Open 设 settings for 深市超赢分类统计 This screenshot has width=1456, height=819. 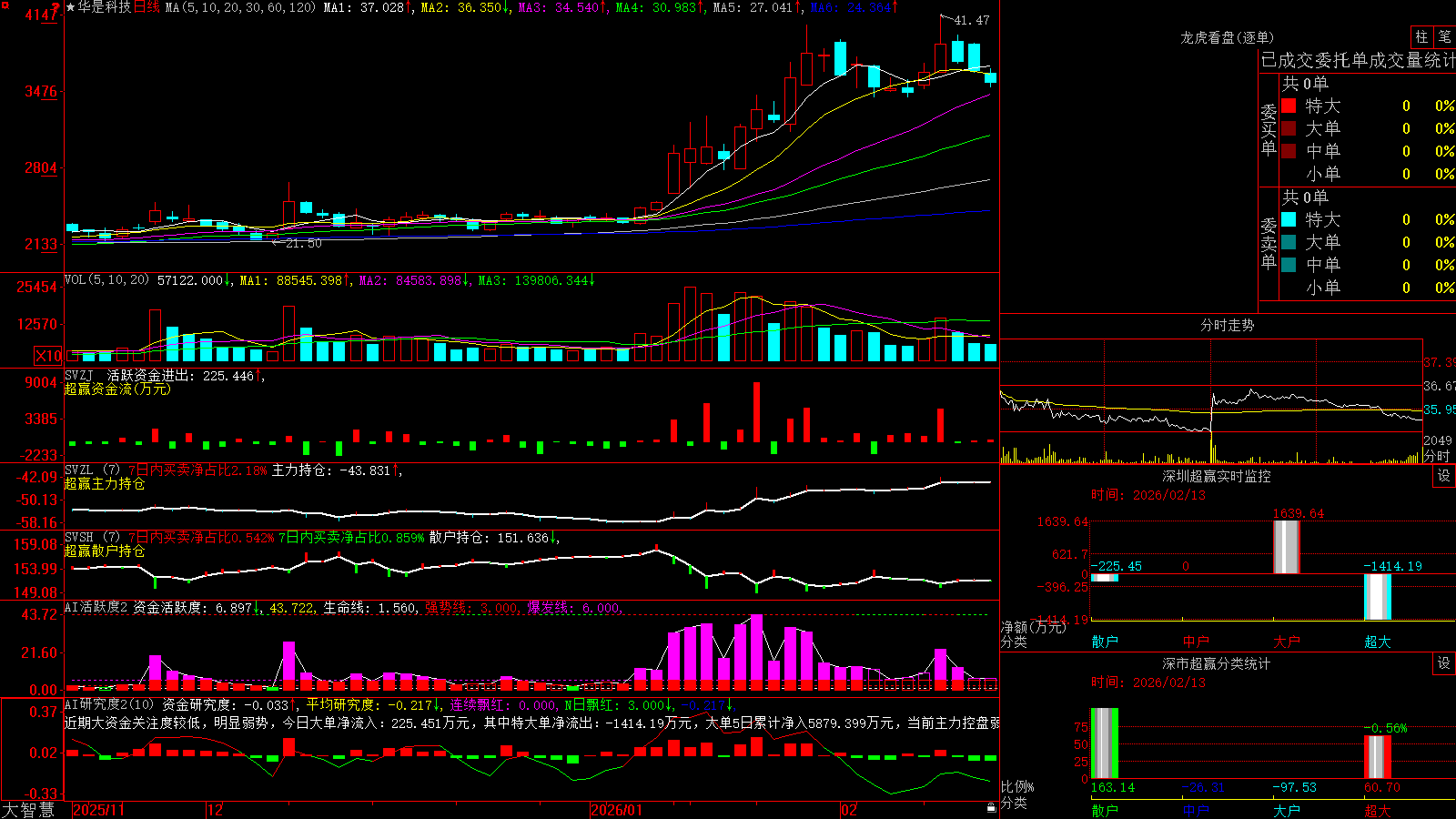pyautogui.click(x=1444, y=663)
